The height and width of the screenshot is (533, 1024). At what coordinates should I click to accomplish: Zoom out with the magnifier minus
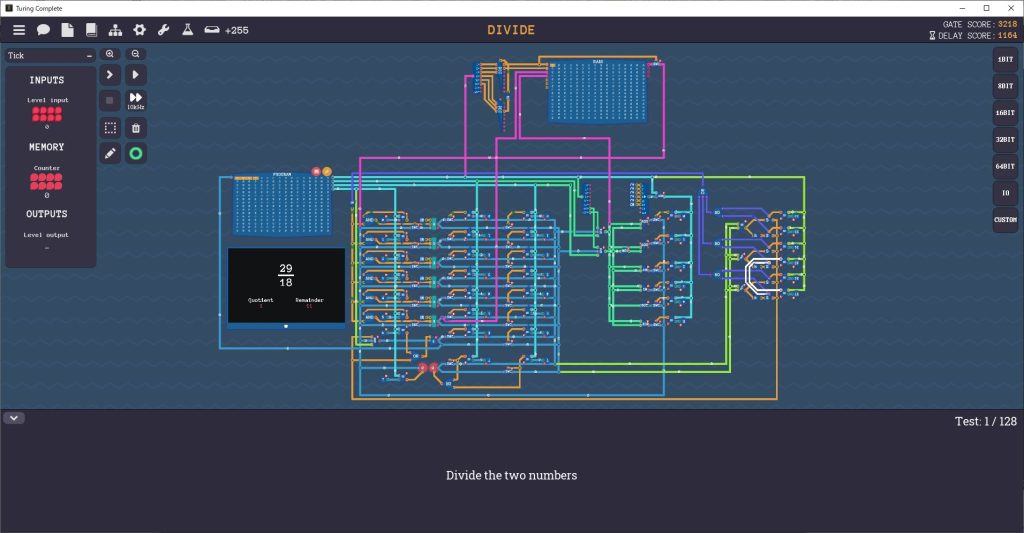pos(136,54)
